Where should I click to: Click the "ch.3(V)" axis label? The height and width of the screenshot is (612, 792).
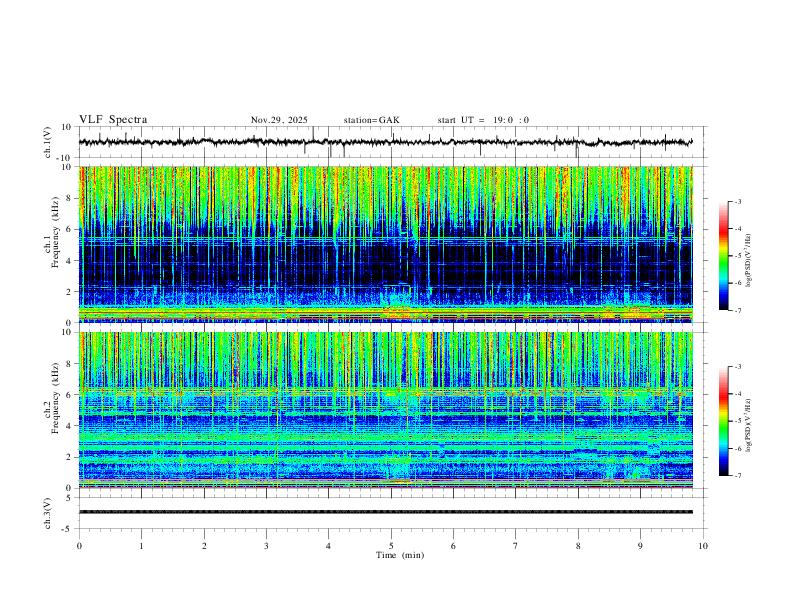(48, 513)
